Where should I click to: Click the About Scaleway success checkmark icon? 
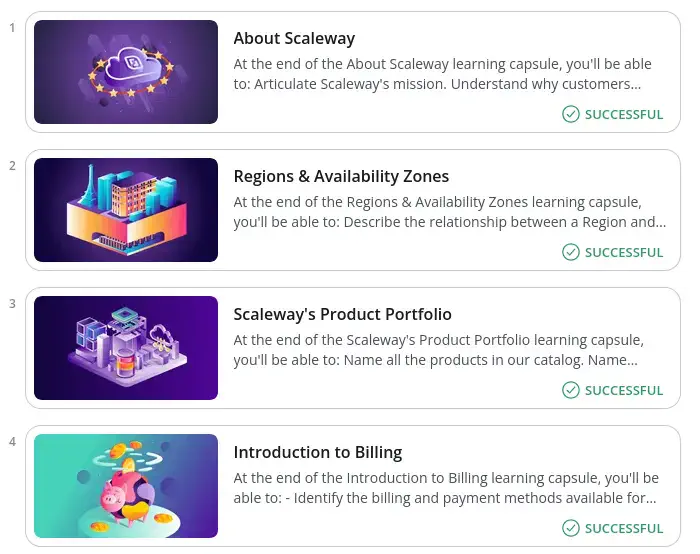571,114
